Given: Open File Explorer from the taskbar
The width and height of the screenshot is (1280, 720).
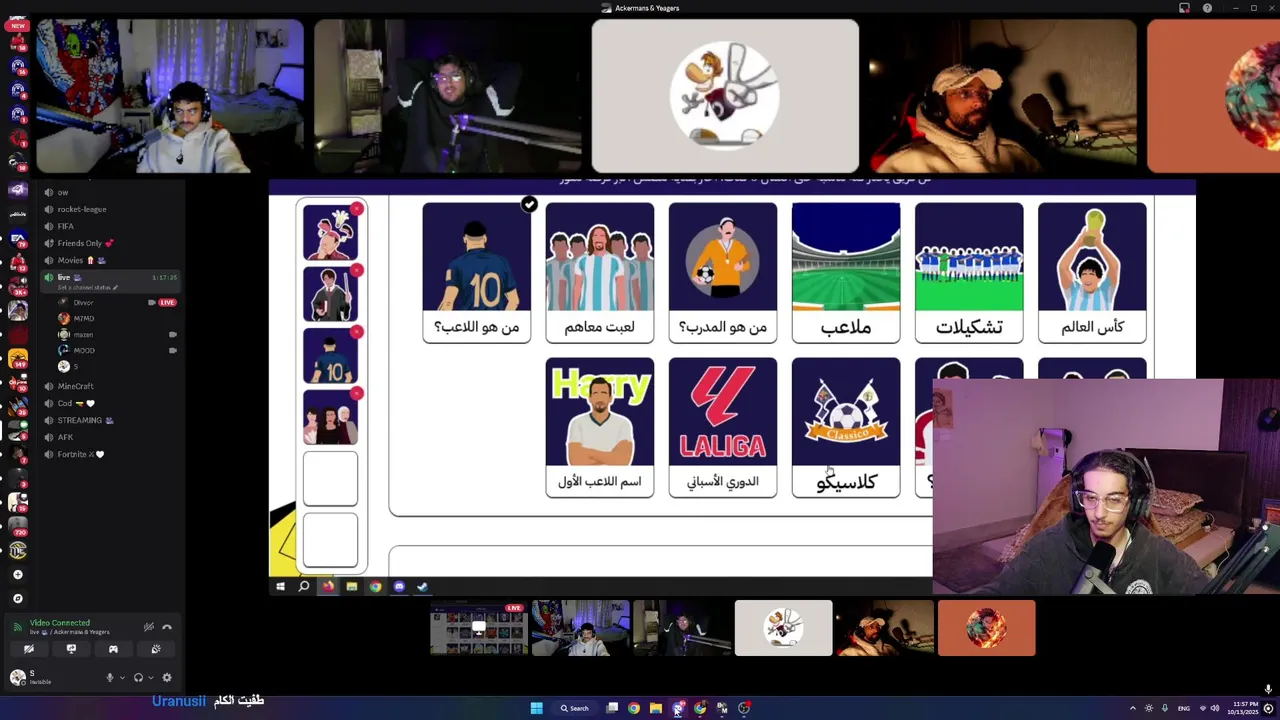Looking at the screenshot, I should click(656, 708).
